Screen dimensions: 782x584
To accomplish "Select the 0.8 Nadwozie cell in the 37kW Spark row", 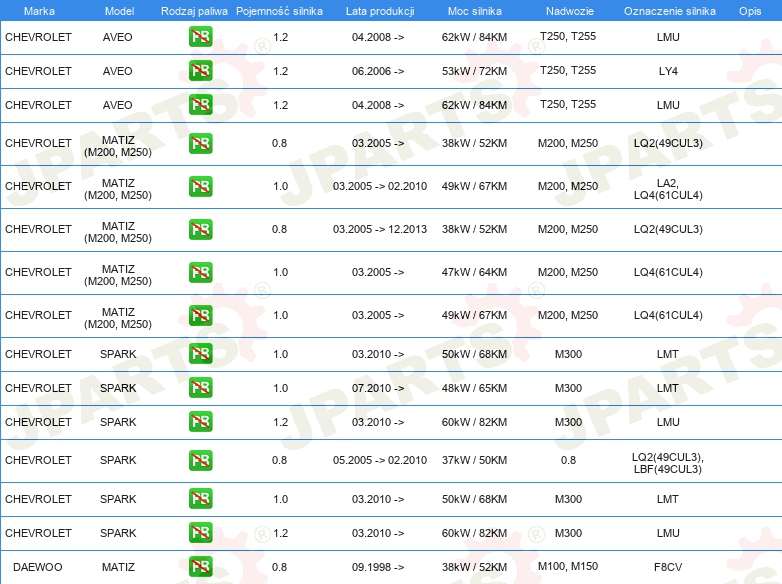I will pyautogui.click(x=569, y=460).
